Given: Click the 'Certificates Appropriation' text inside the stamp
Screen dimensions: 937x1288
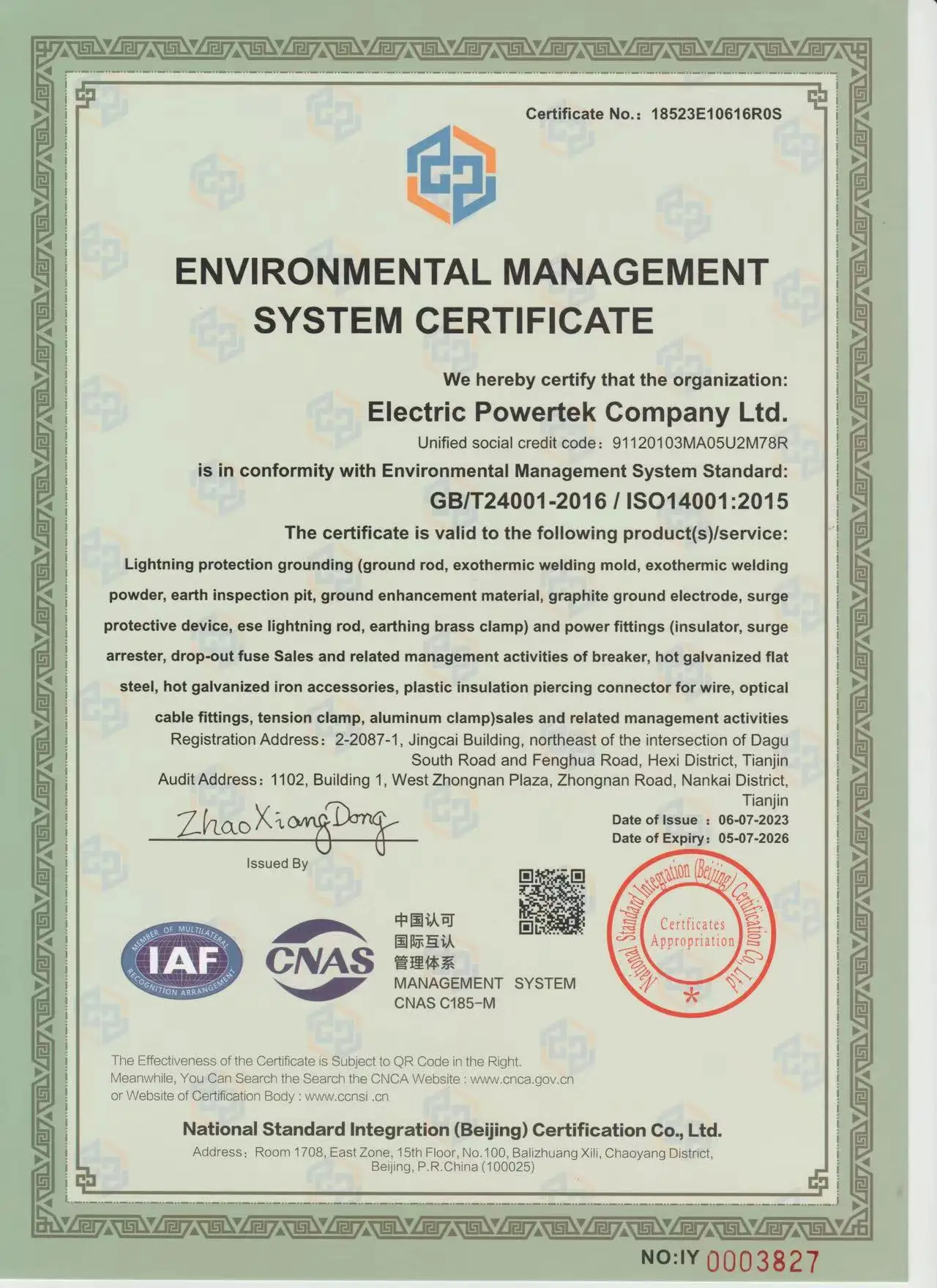Looking at the screenshot, I should (693, 933).
